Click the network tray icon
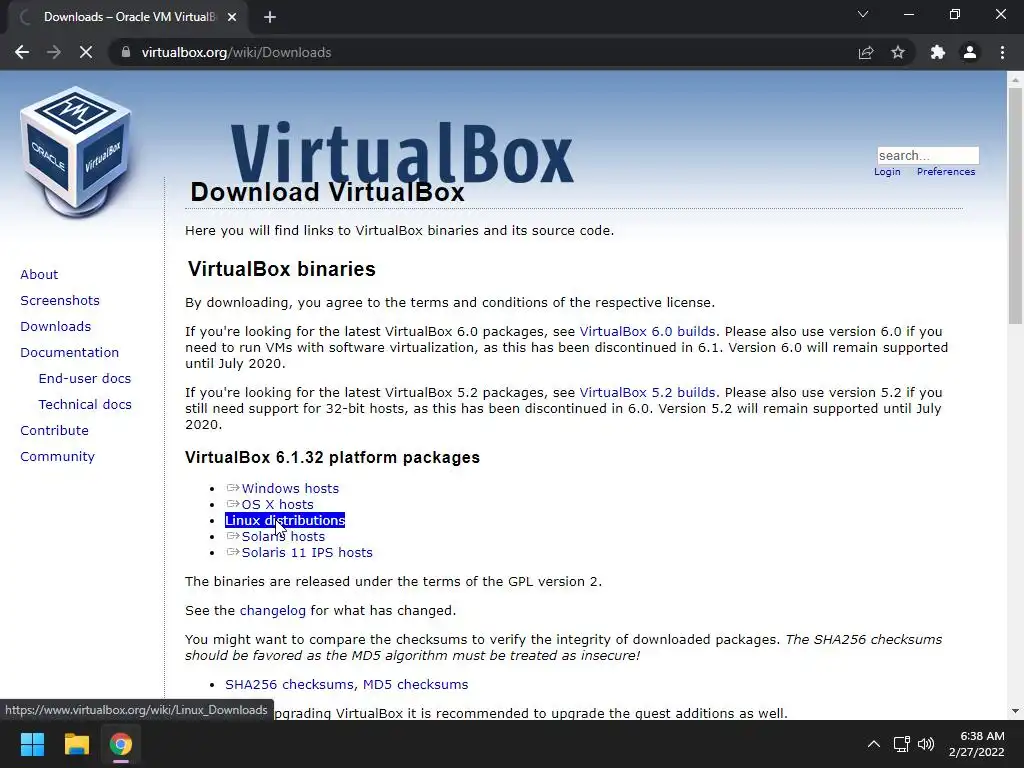The height and width of the screenshot is (768, 1024). coord(902,744)
